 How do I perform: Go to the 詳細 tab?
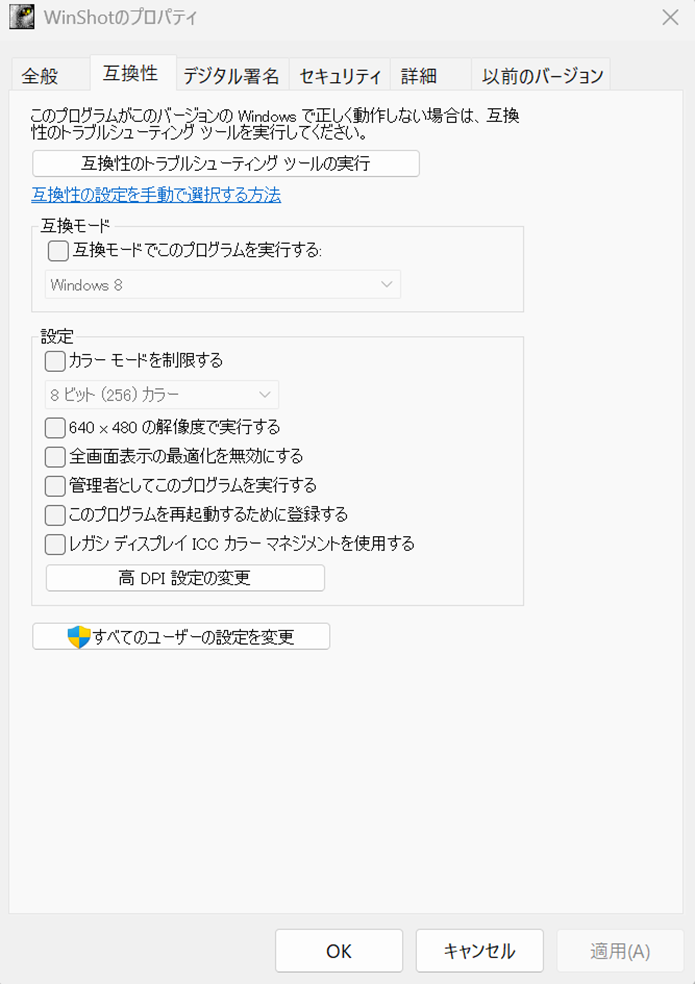click(419, 75)
